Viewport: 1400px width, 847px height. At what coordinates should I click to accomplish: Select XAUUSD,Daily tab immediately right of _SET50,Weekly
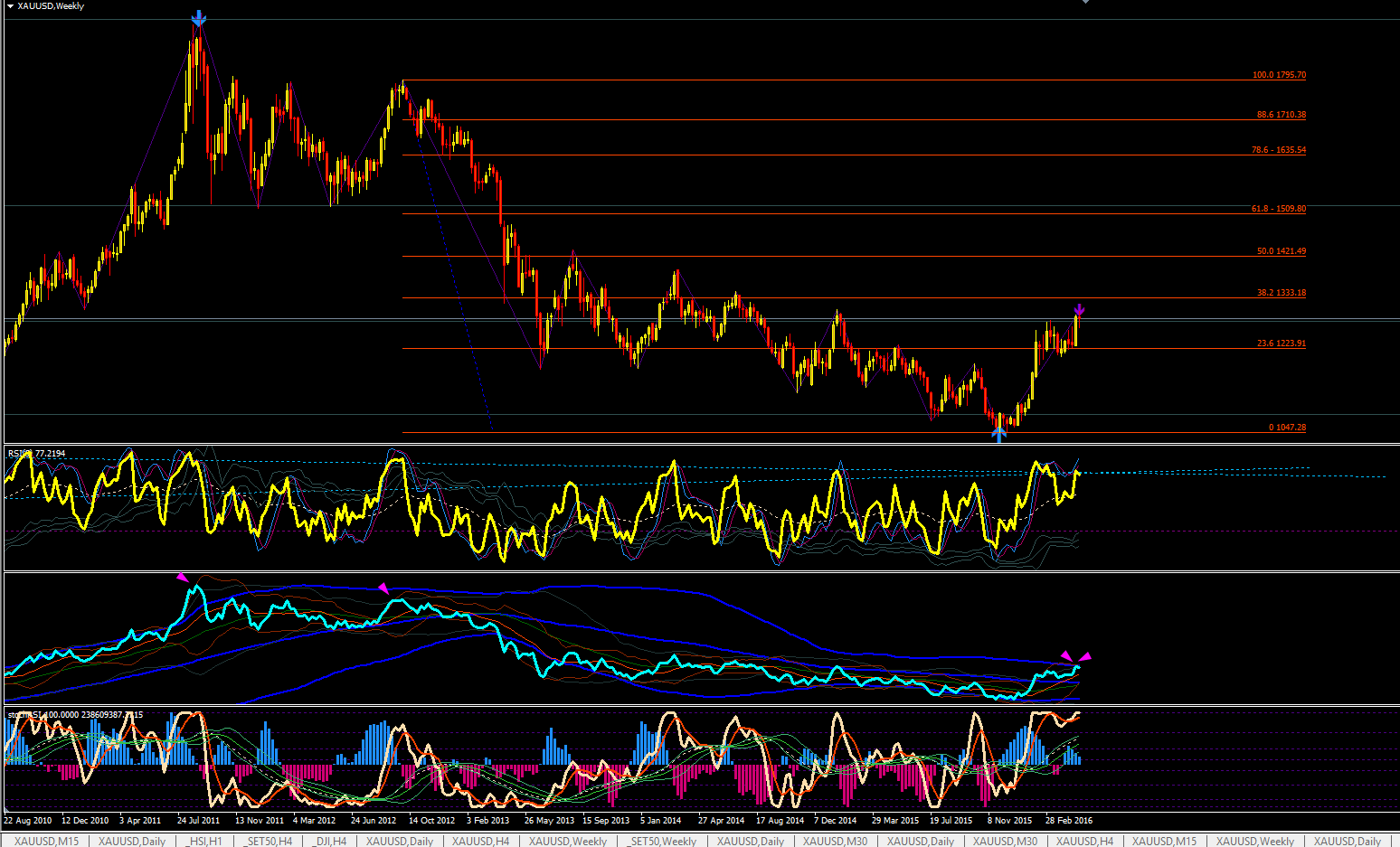(x=751, y=841)
